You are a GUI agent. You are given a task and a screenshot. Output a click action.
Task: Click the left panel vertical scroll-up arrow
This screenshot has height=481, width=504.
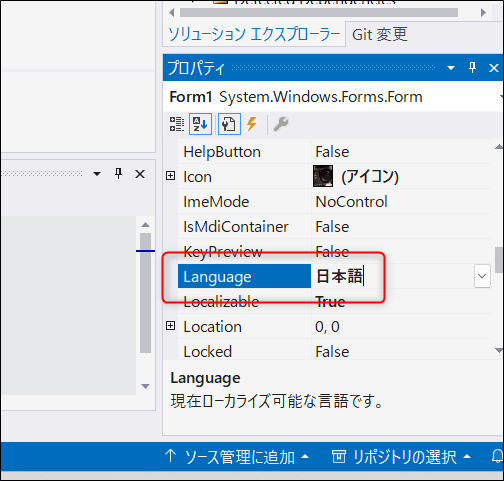click(145, 225)
